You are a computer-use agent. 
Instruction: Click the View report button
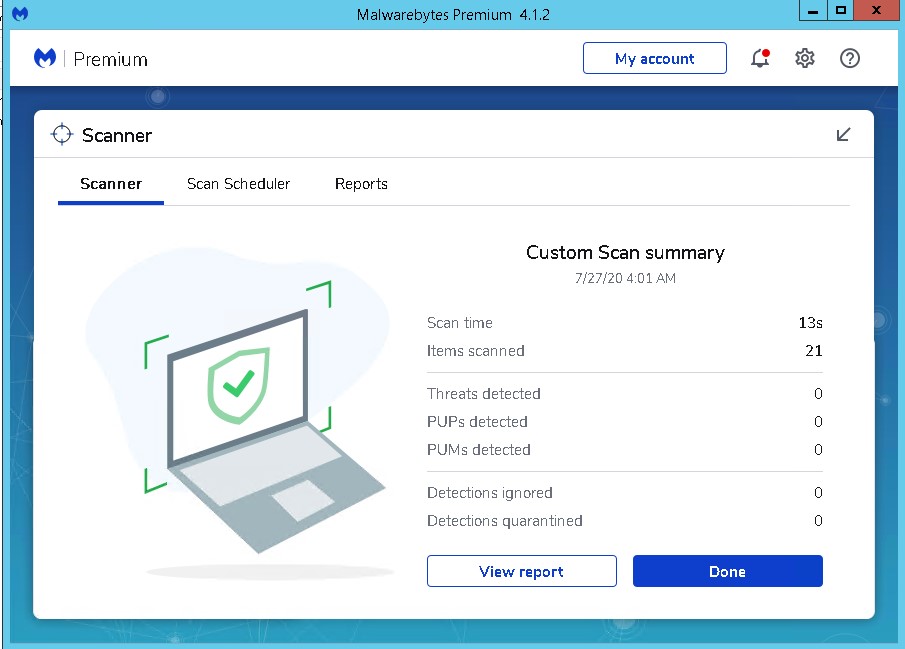(522, 571)
